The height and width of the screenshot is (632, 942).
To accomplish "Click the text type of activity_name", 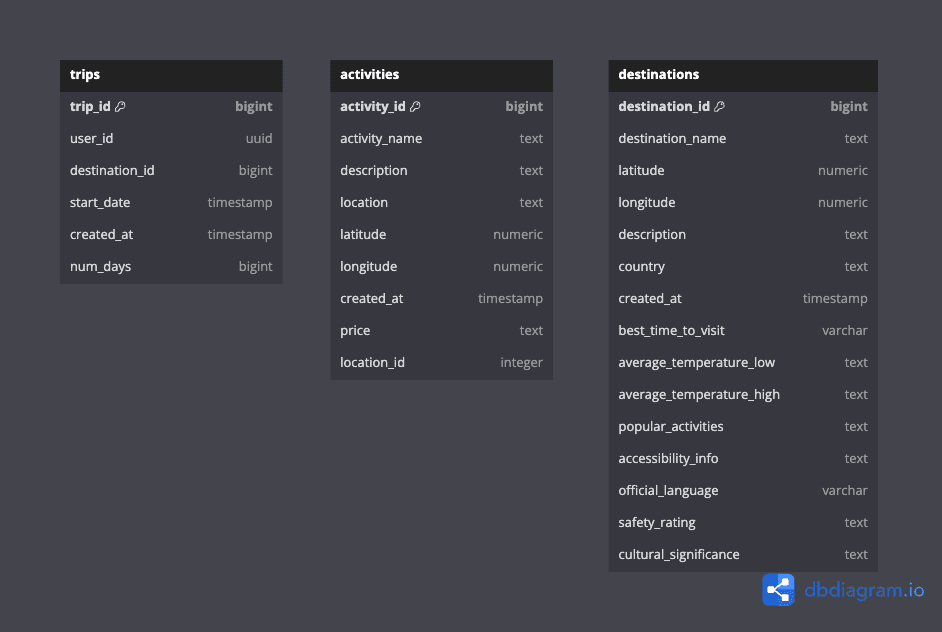I will (531, 138).
